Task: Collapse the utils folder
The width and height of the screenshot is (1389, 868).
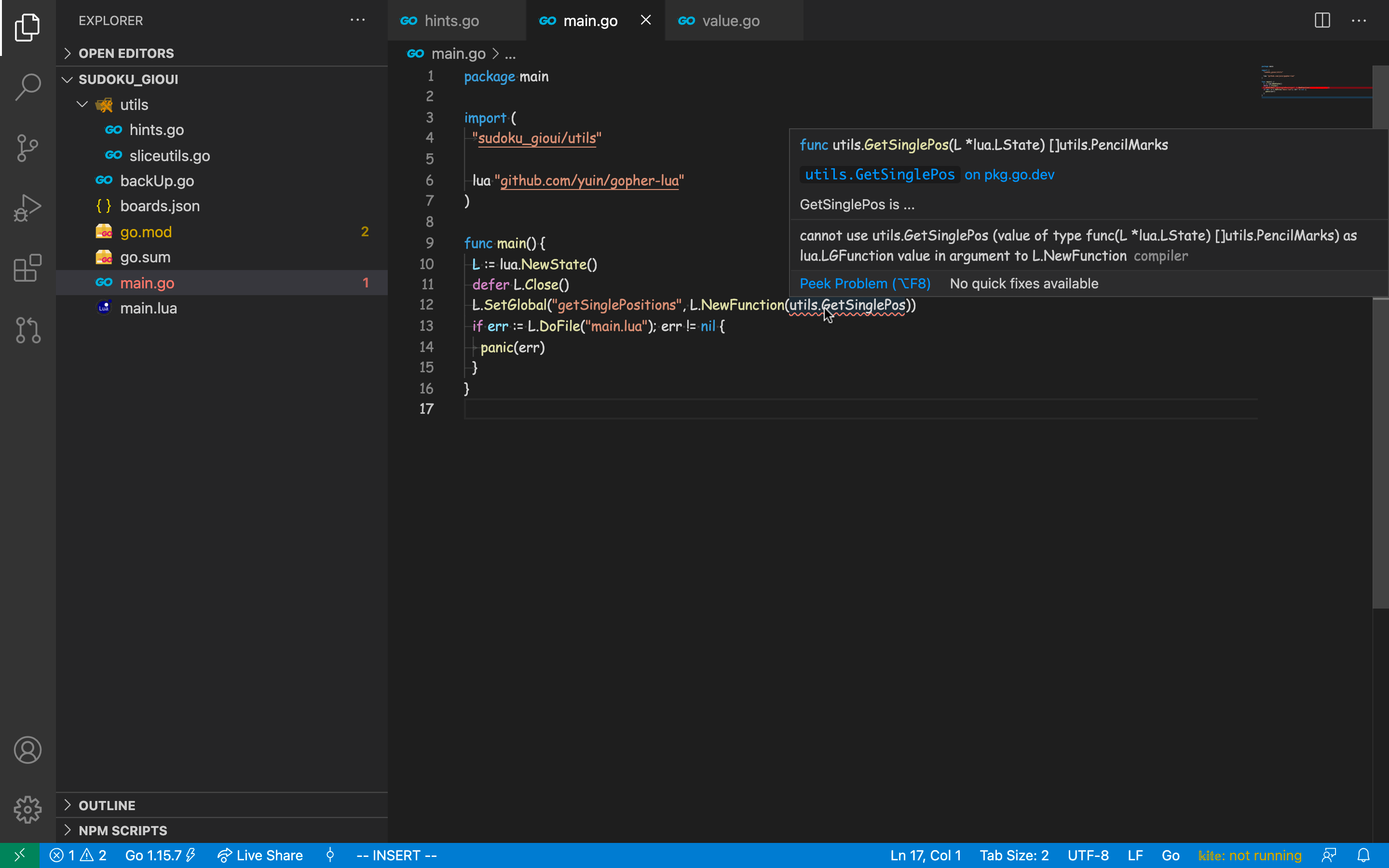Action: [x=221, y=105]
